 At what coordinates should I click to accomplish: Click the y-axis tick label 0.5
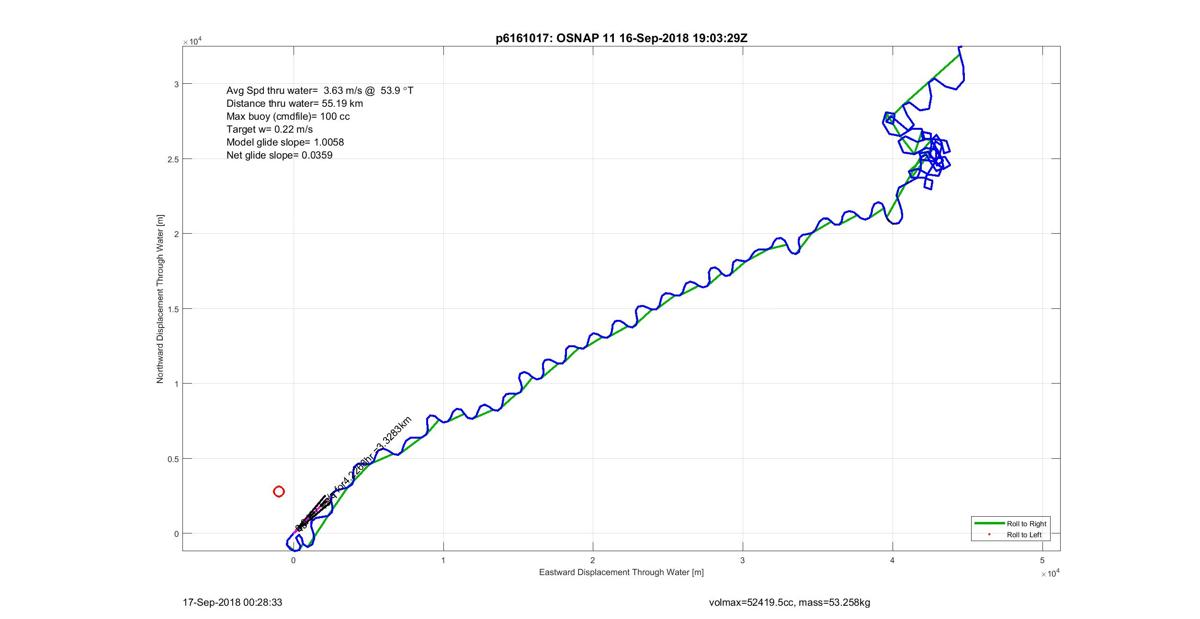pos(171,459)
